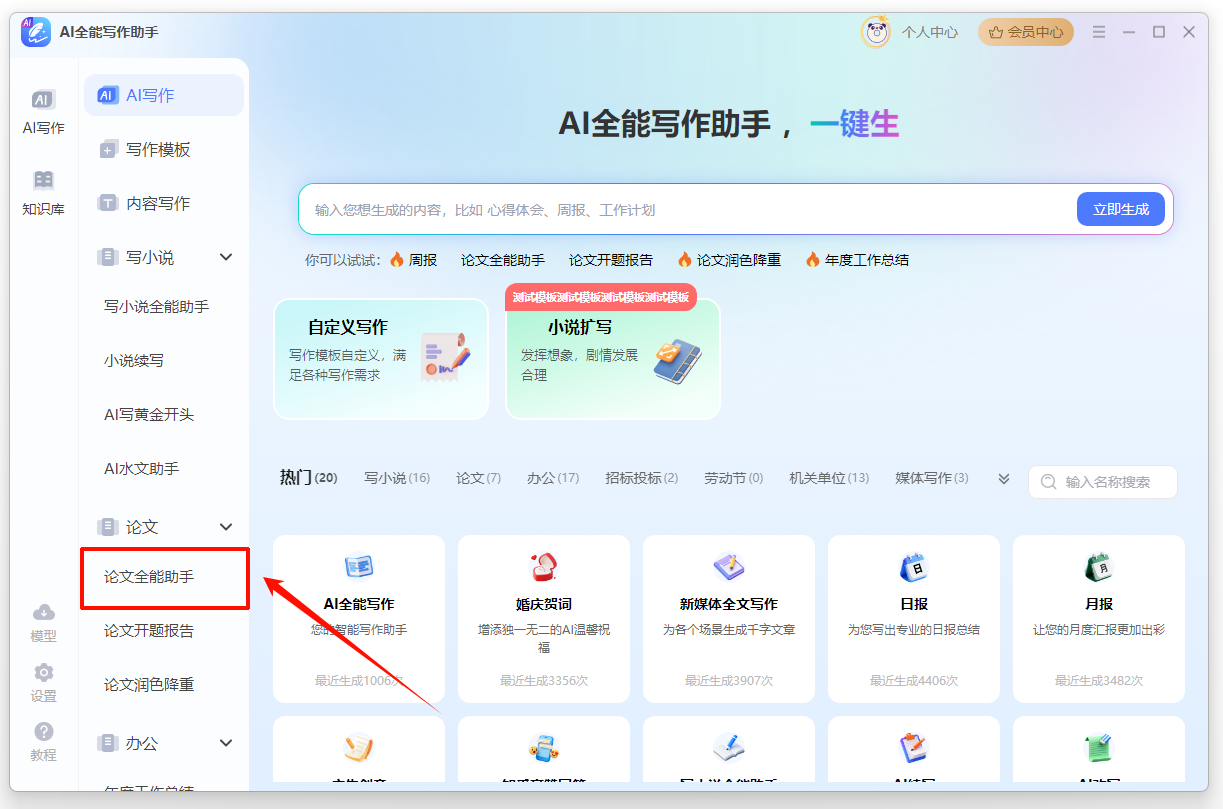The image size is (1223, 809).
Task: Click the 输入名称搜索 search field
Action: pos(1102,482)
